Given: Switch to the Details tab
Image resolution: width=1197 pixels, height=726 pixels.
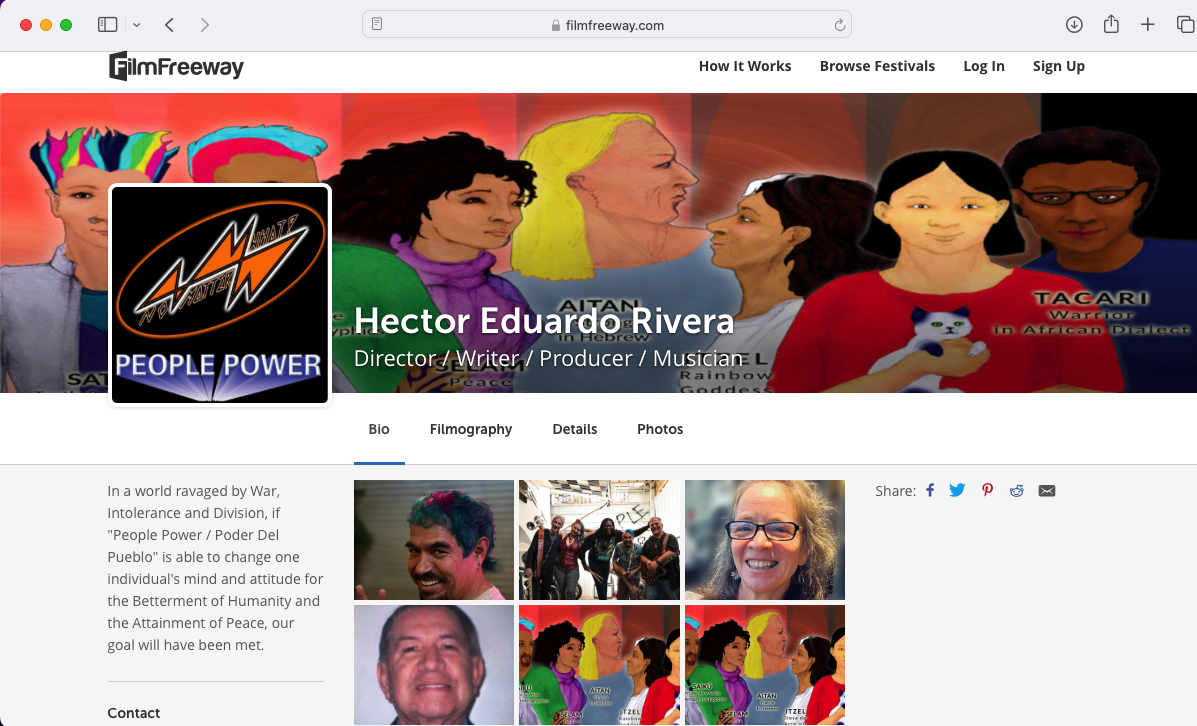Looking at the screenshot, I should coord(575,429).
